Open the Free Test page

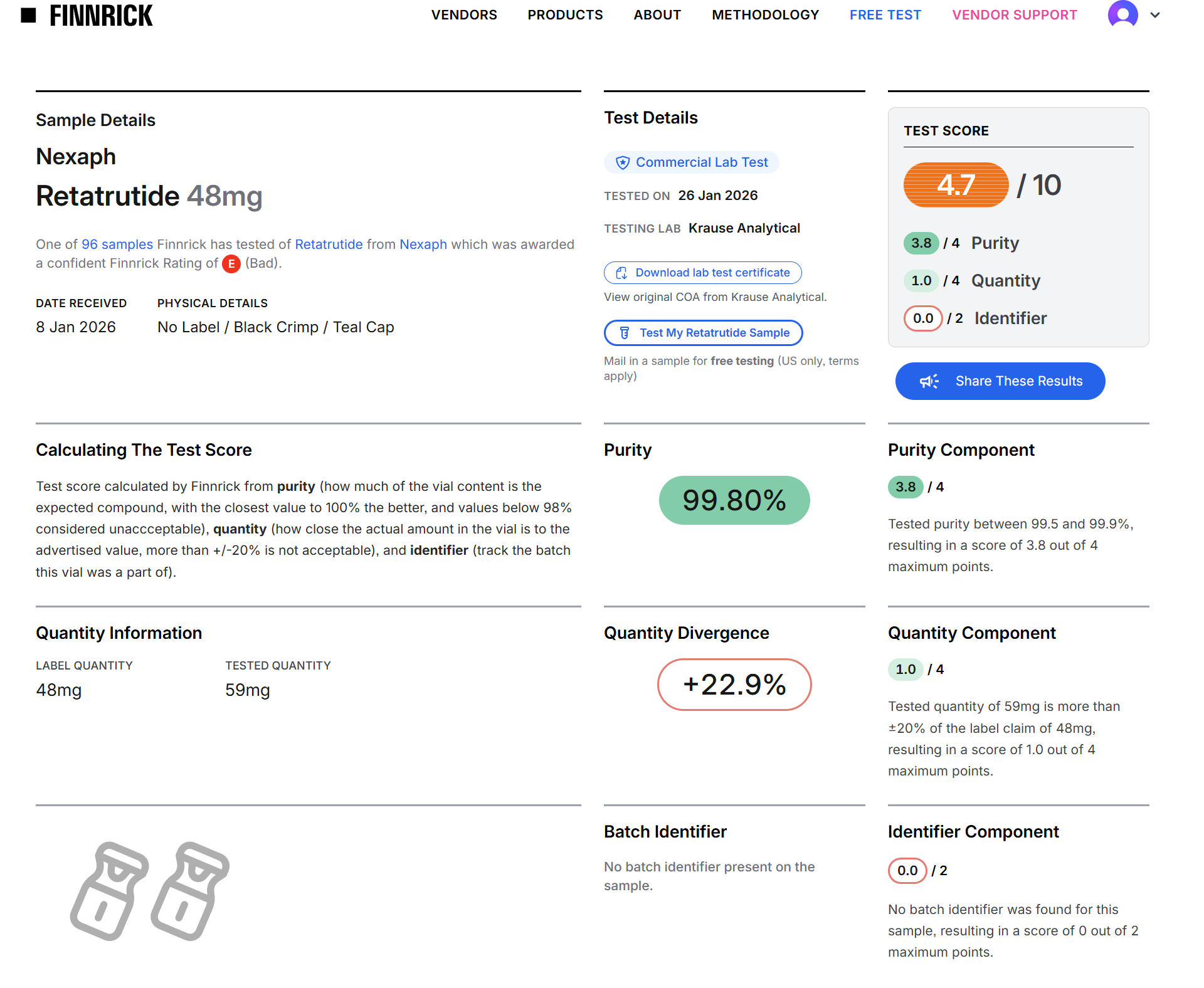pos(885,15)
